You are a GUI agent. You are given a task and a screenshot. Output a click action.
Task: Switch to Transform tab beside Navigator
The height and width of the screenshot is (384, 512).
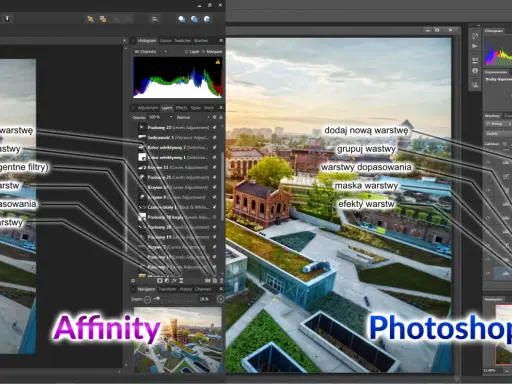(x=167, y=289)
